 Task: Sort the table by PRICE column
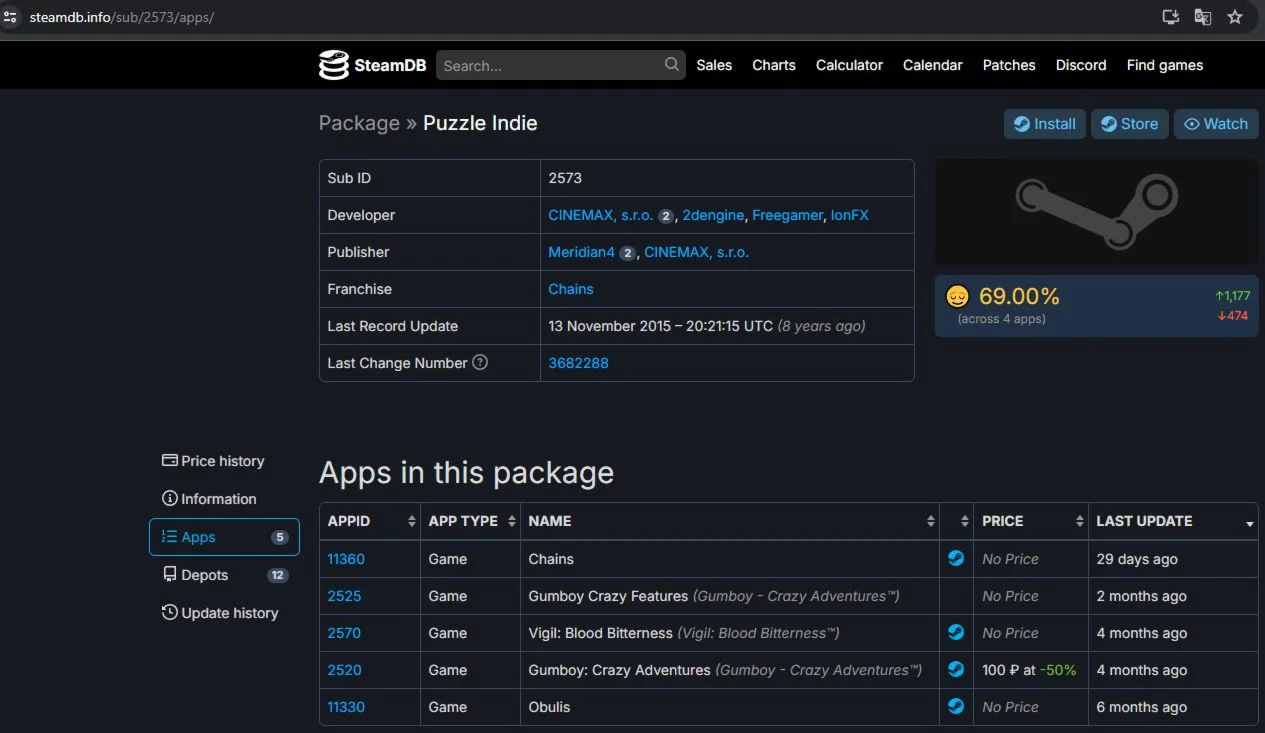(1031, 521)
